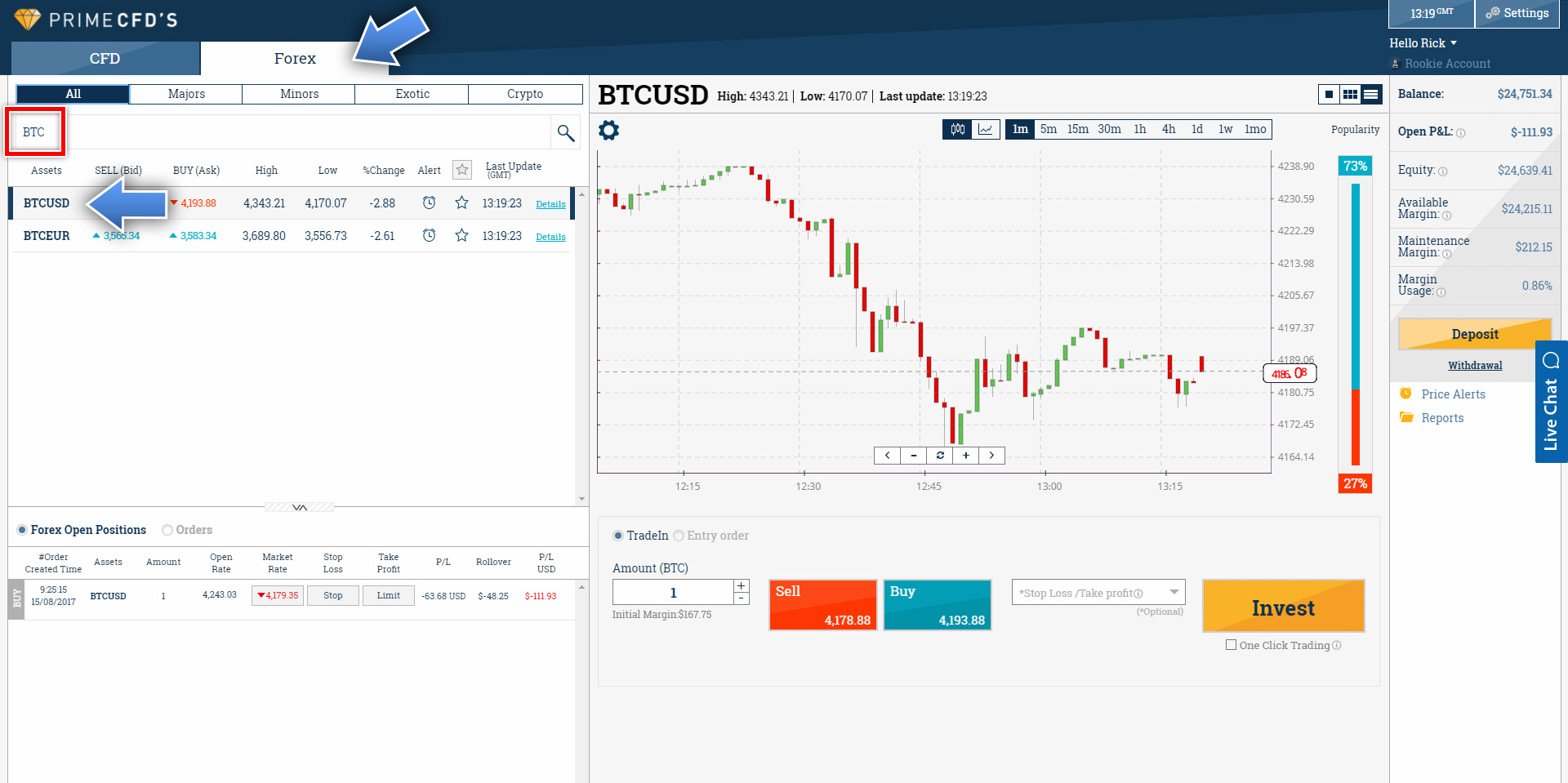
Task: Select the Crypto filter tab
Action: 525,94
